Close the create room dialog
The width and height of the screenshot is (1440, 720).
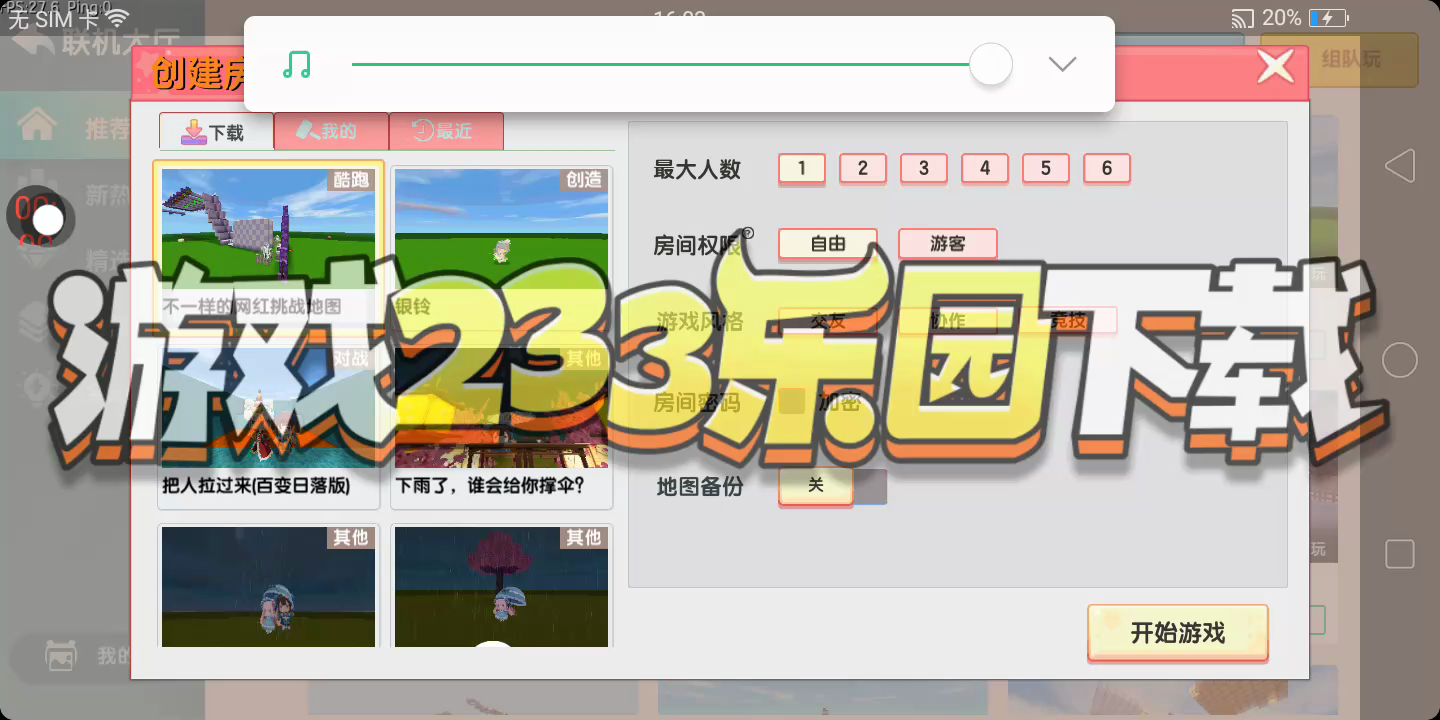(1275, 67)
